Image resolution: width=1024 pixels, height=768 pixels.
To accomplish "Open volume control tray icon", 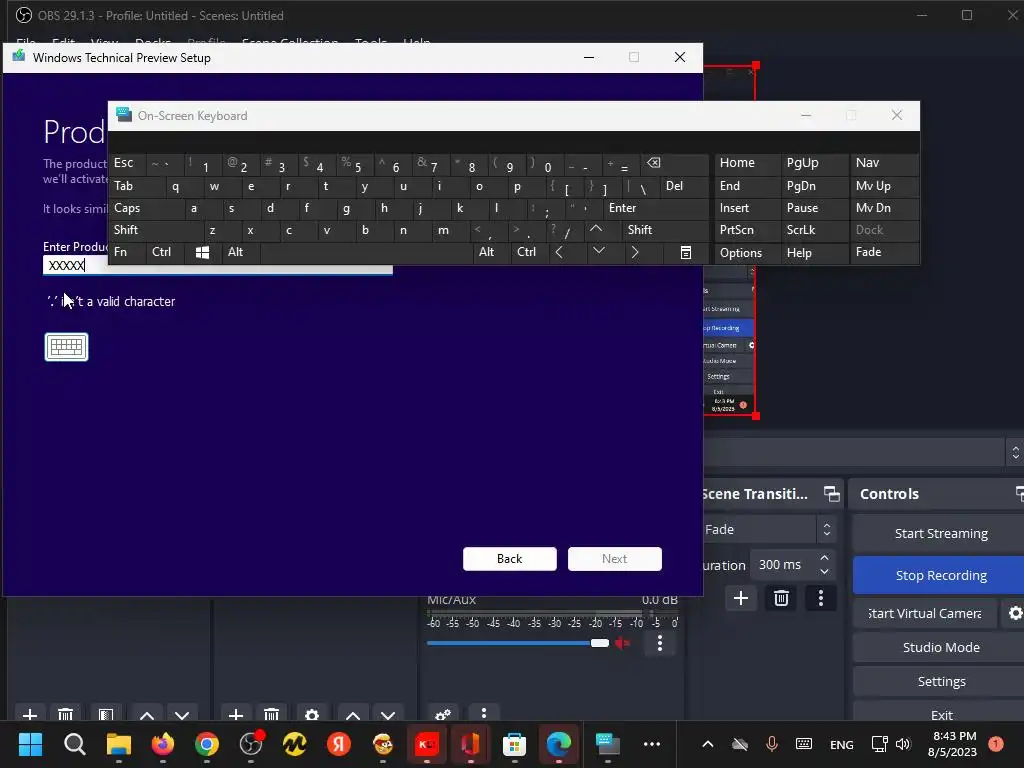I will tap(903, 744).
